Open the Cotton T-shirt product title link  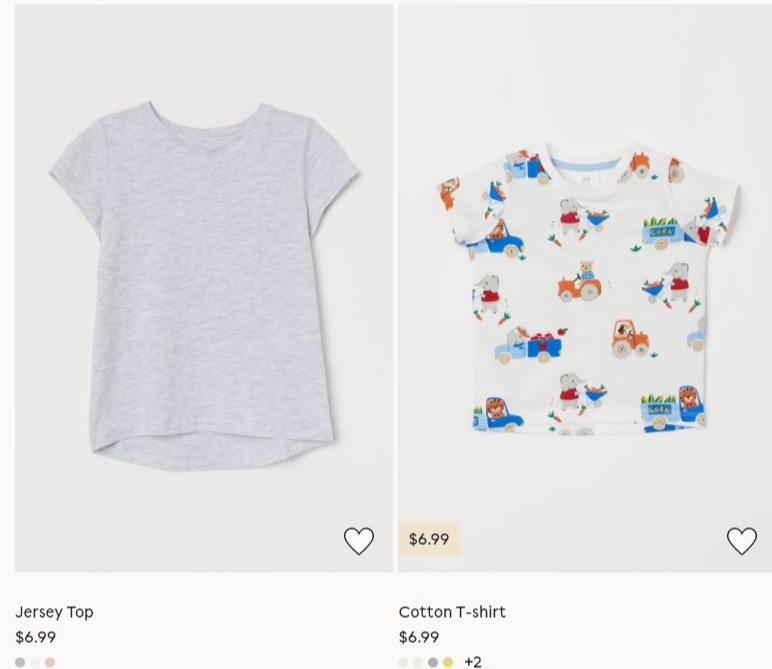coord(452,612)
